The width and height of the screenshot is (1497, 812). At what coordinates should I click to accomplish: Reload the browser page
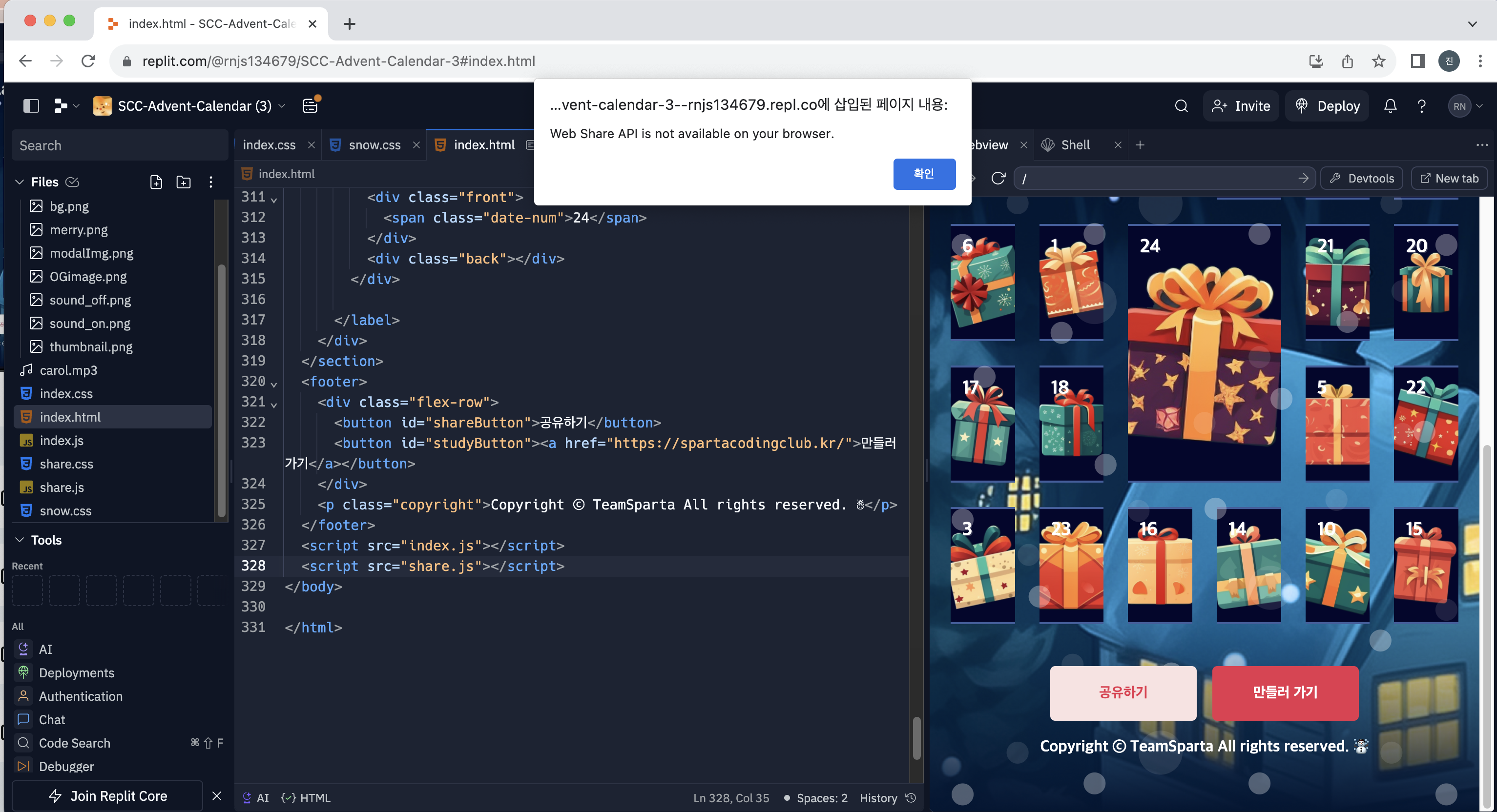(88, 61)
